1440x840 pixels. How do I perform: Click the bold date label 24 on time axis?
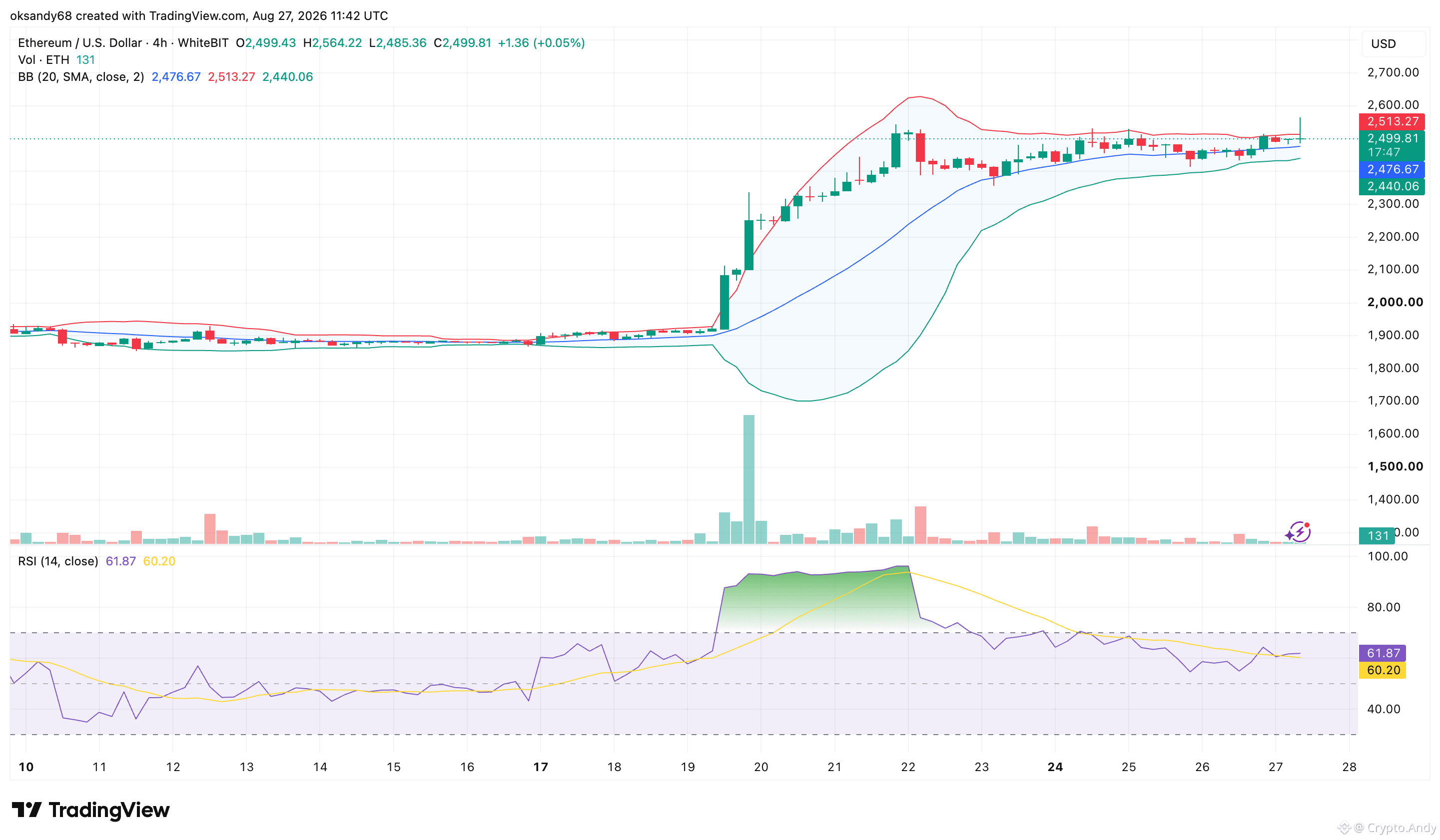pyautogui.click(x=1055, y=767)
